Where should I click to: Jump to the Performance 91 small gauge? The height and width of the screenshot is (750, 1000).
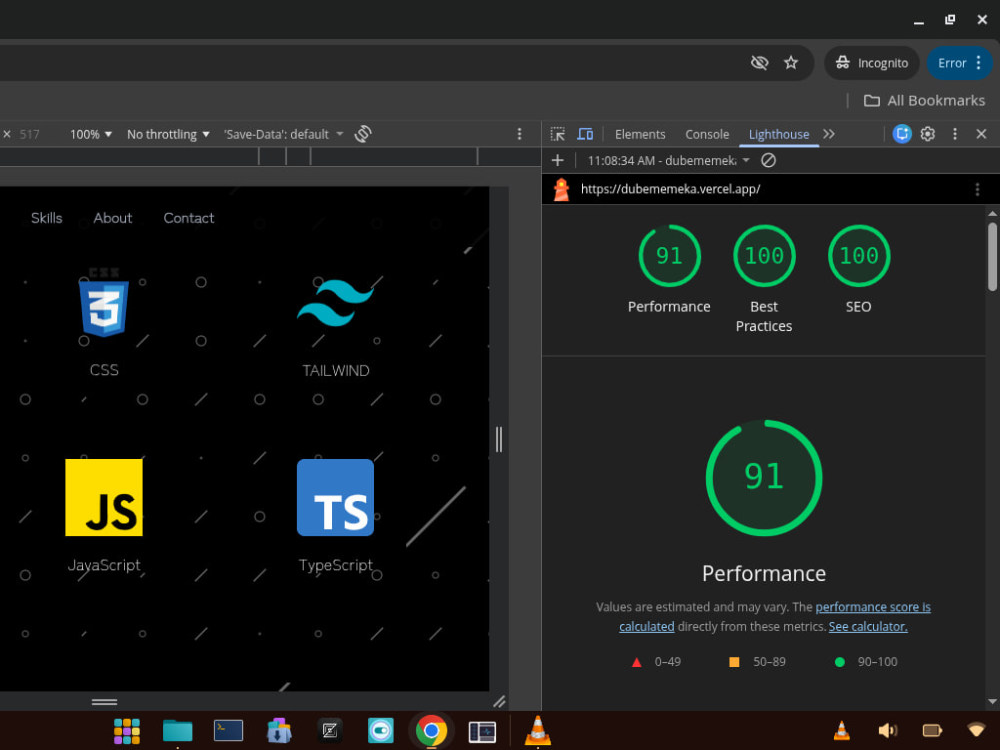(669, 256)
